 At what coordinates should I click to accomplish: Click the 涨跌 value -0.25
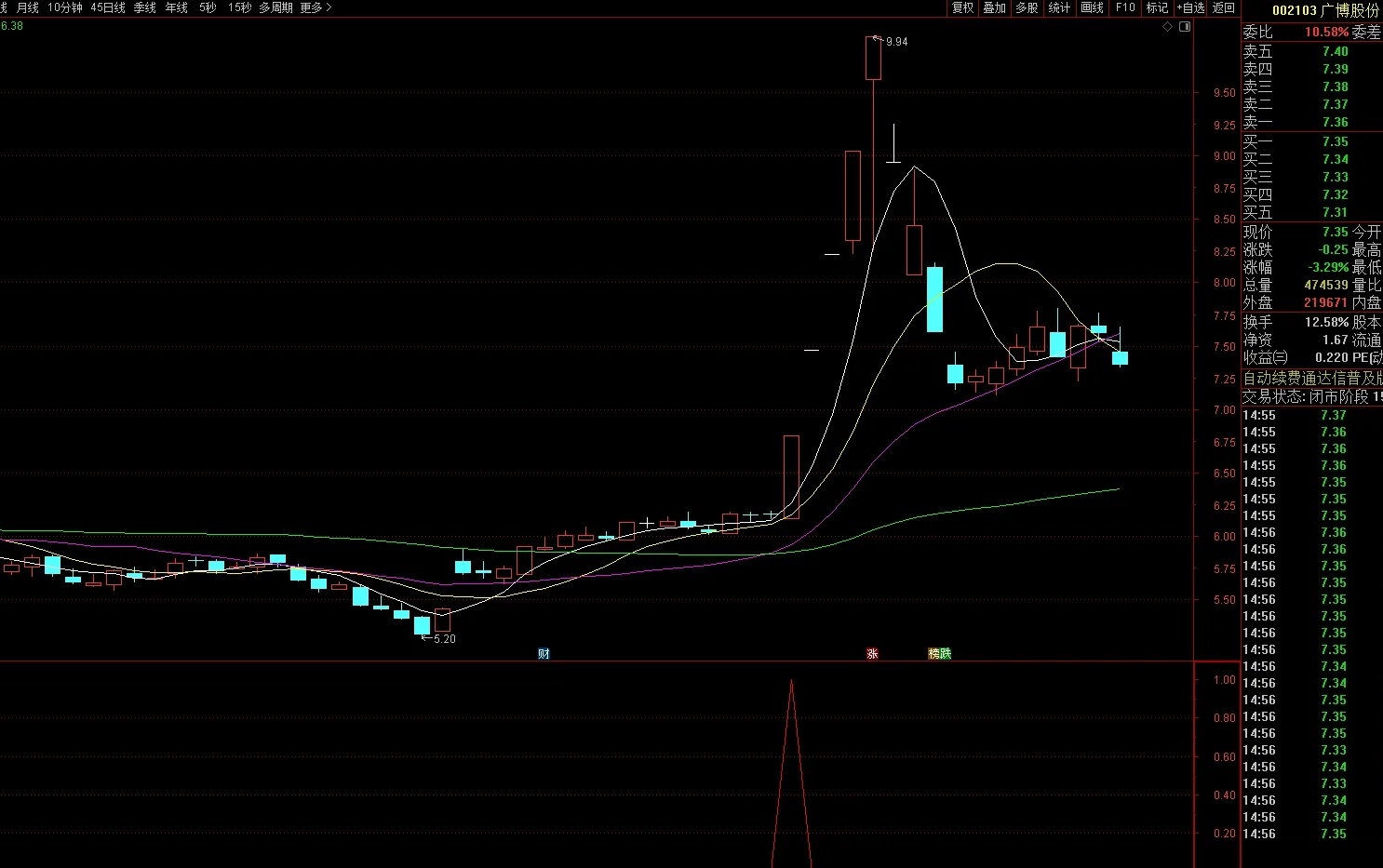pos(1333,249)
